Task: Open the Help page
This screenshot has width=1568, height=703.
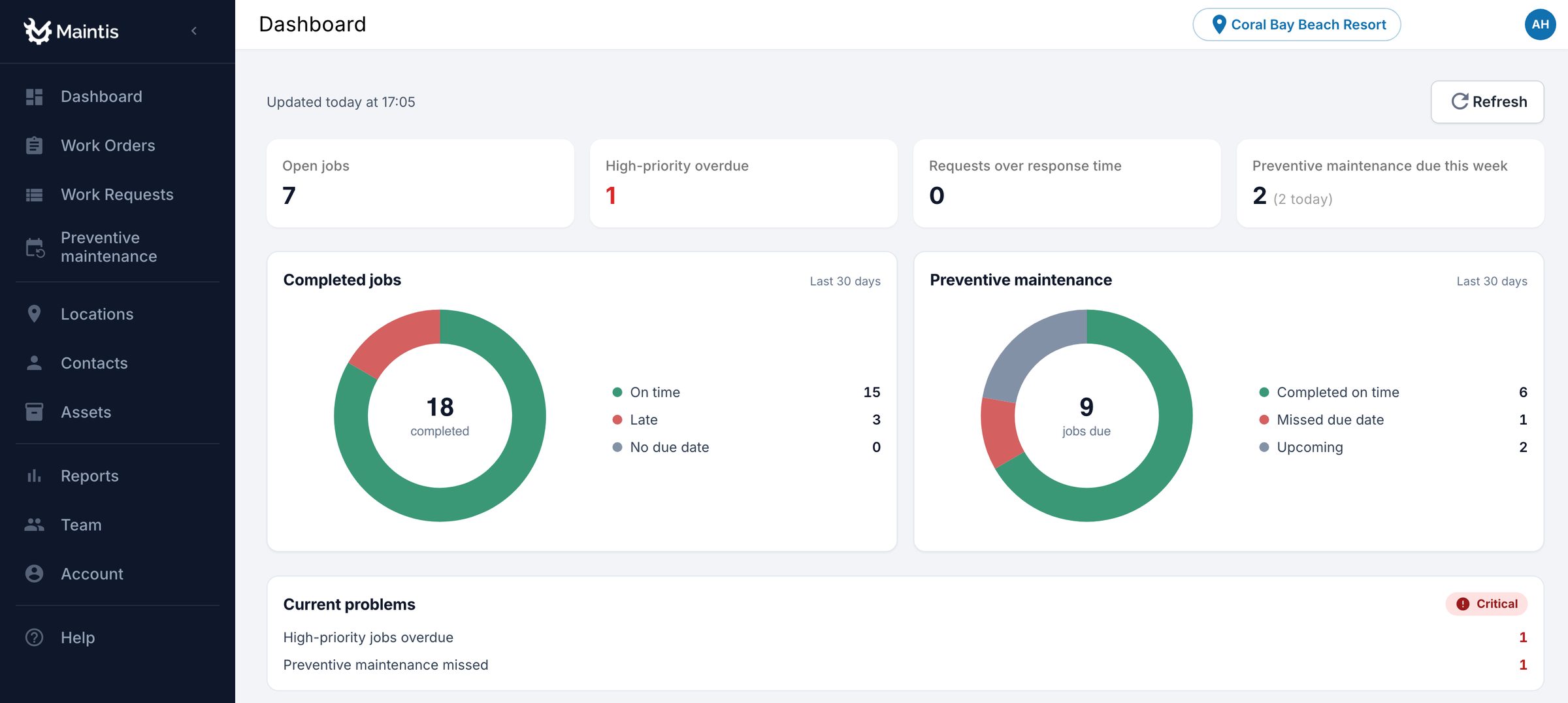Action: 118,637
